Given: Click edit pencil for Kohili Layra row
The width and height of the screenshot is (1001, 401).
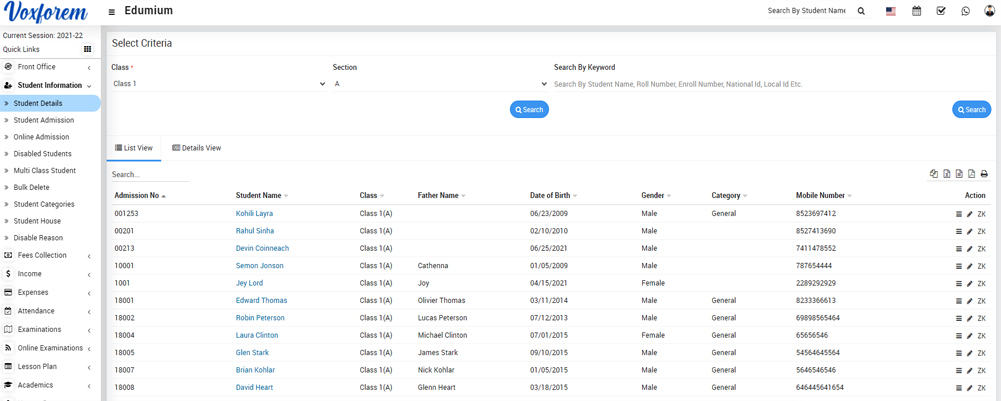Looking at the screenshot, I should click(970, 214).
